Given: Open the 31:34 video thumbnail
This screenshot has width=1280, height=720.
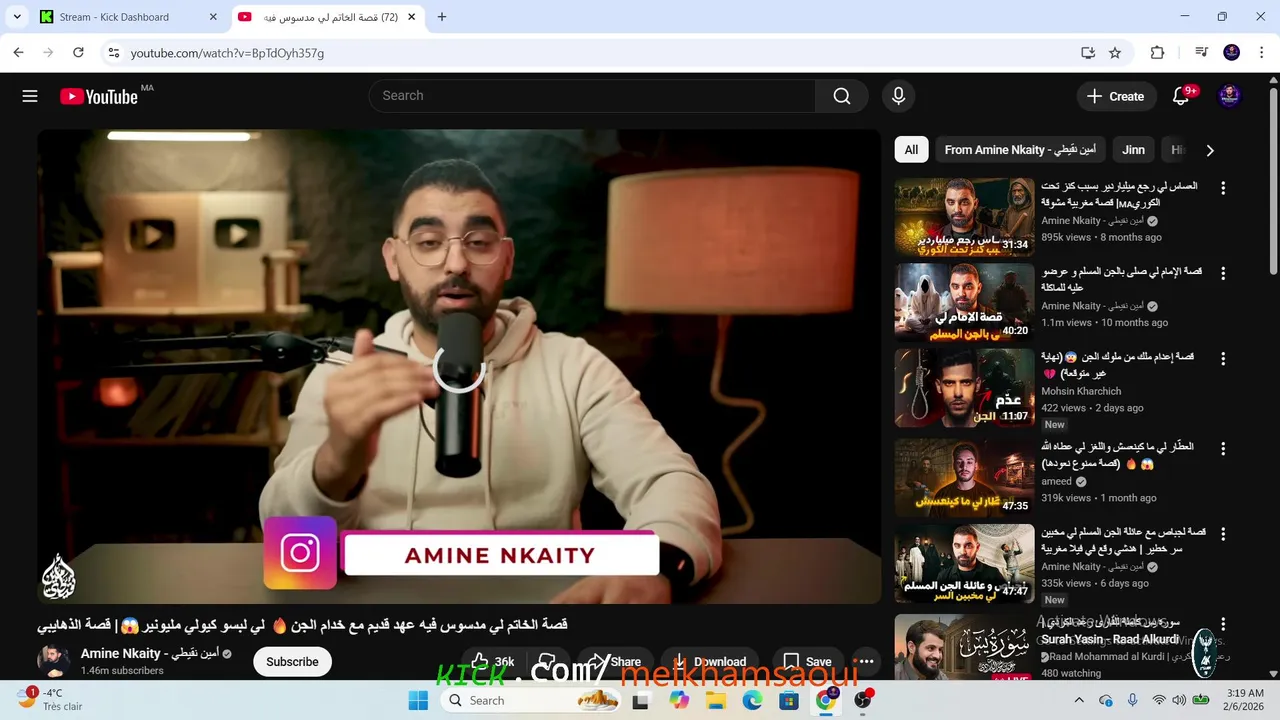Looking at the screenshot, I should pyautogui.click(x=964, y=217).
